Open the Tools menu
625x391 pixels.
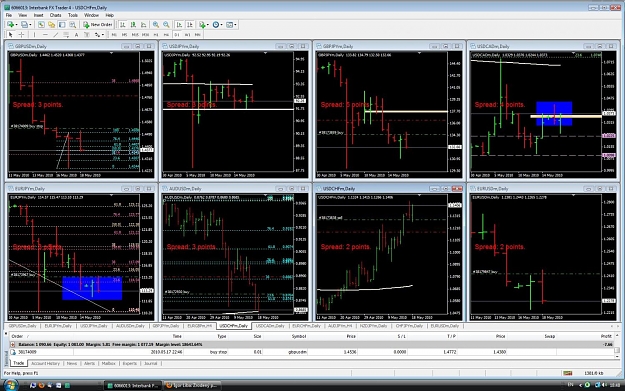point(73,15)
